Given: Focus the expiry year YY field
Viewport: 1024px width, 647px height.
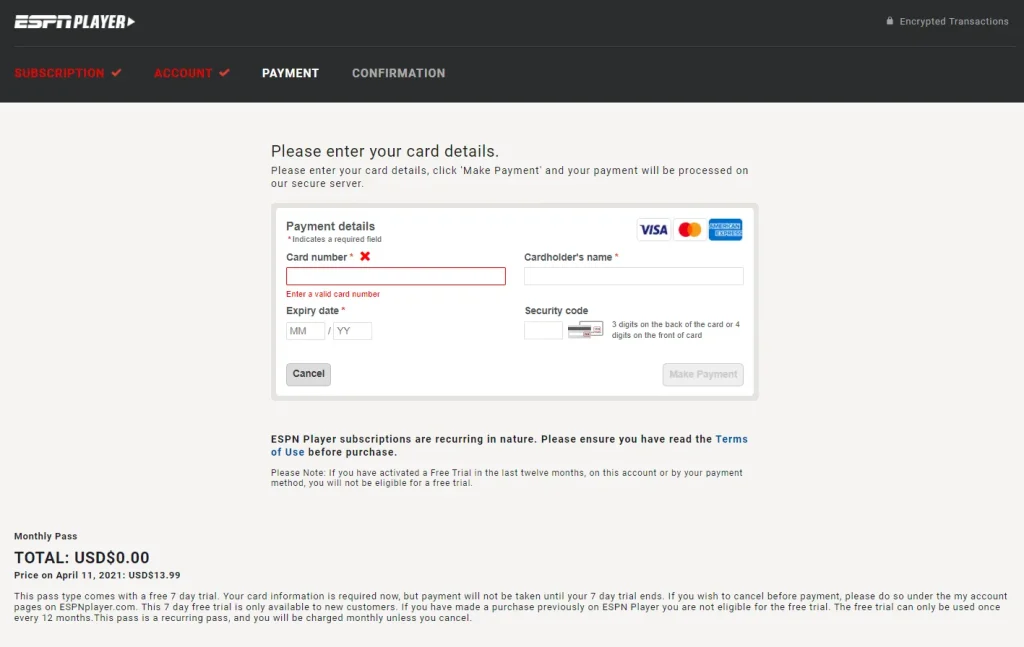Looking at the screenshot, I should point(352,331).
